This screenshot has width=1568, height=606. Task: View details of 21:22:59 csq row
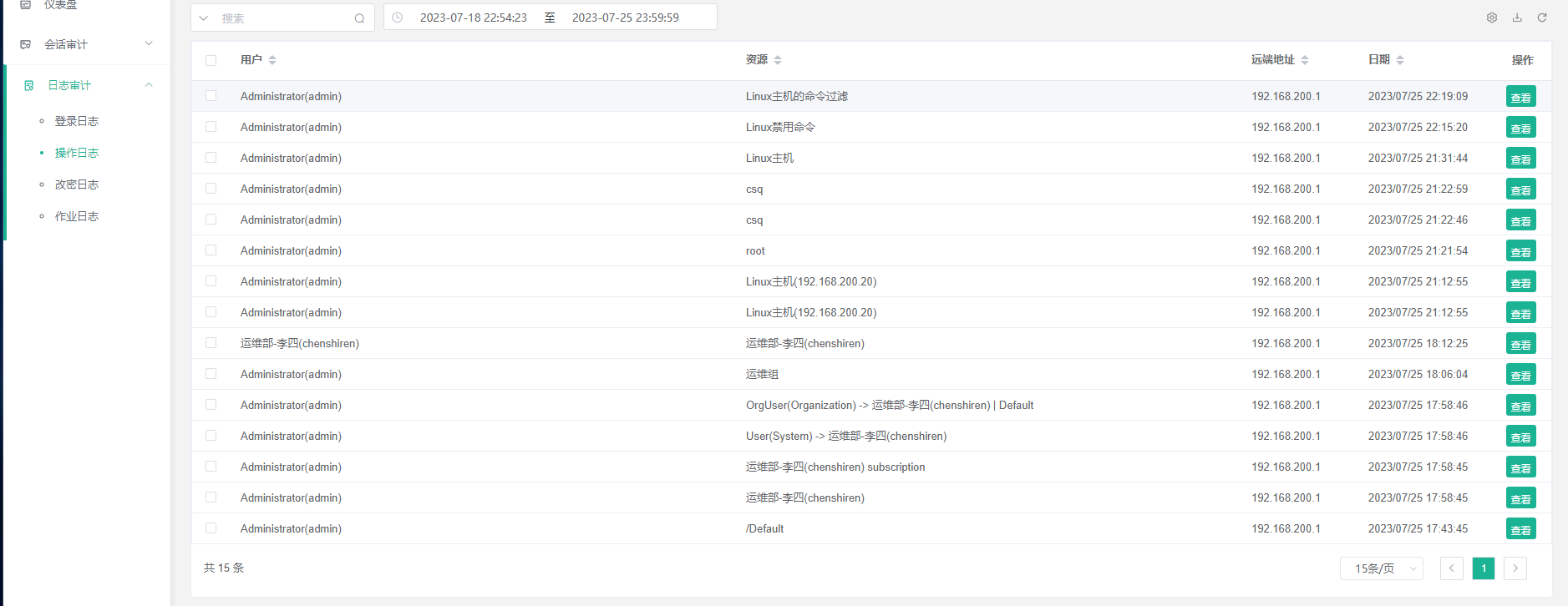1521,189
